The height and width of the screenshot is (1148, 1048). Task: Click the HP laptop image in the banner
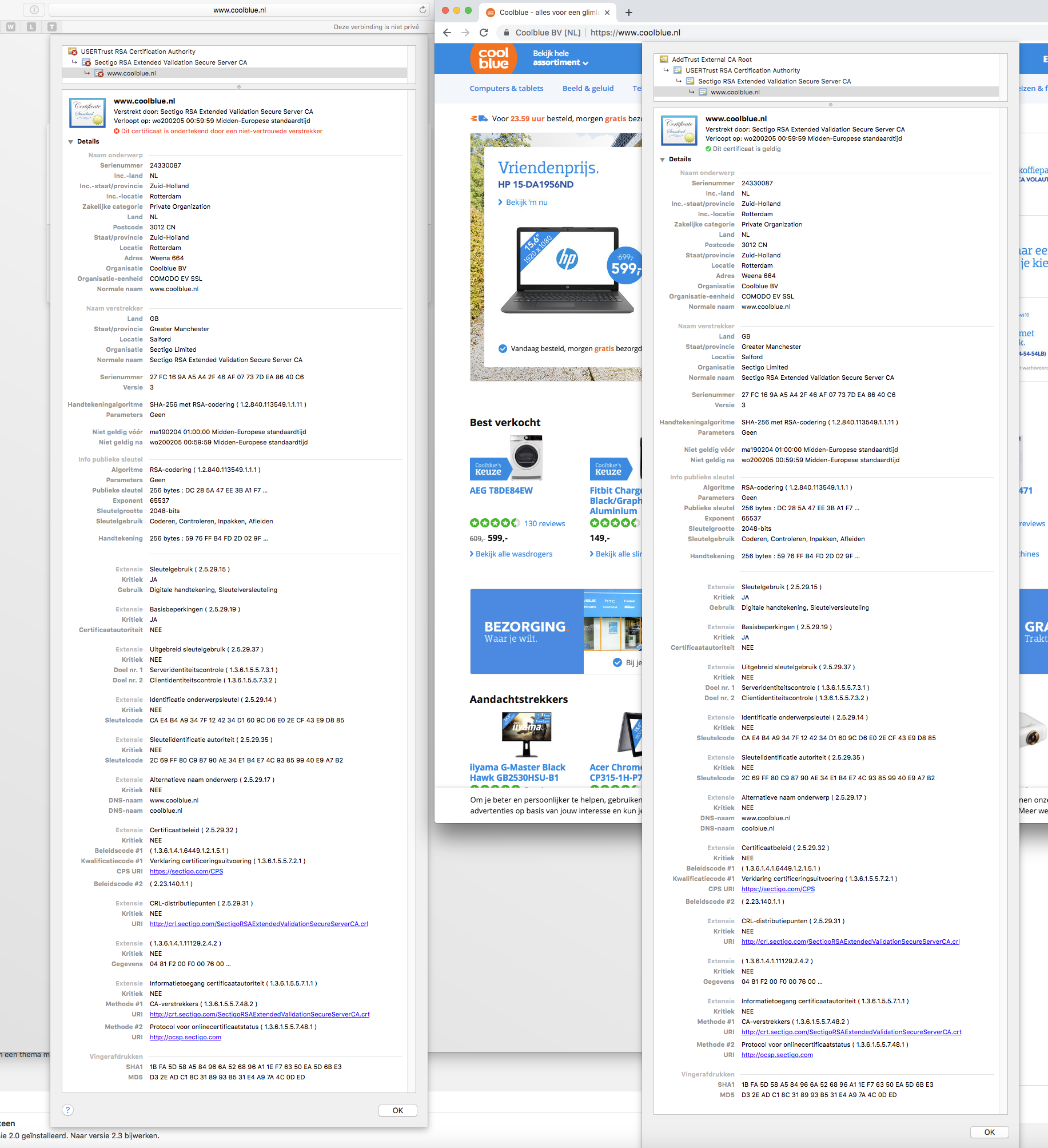(x=567, y=270)
